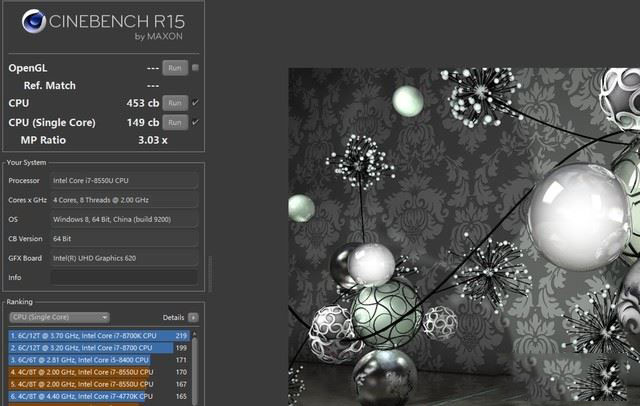Expand ranking Details with the arrow button
Screen dimensions: 640x406
(x=193, y=317)
